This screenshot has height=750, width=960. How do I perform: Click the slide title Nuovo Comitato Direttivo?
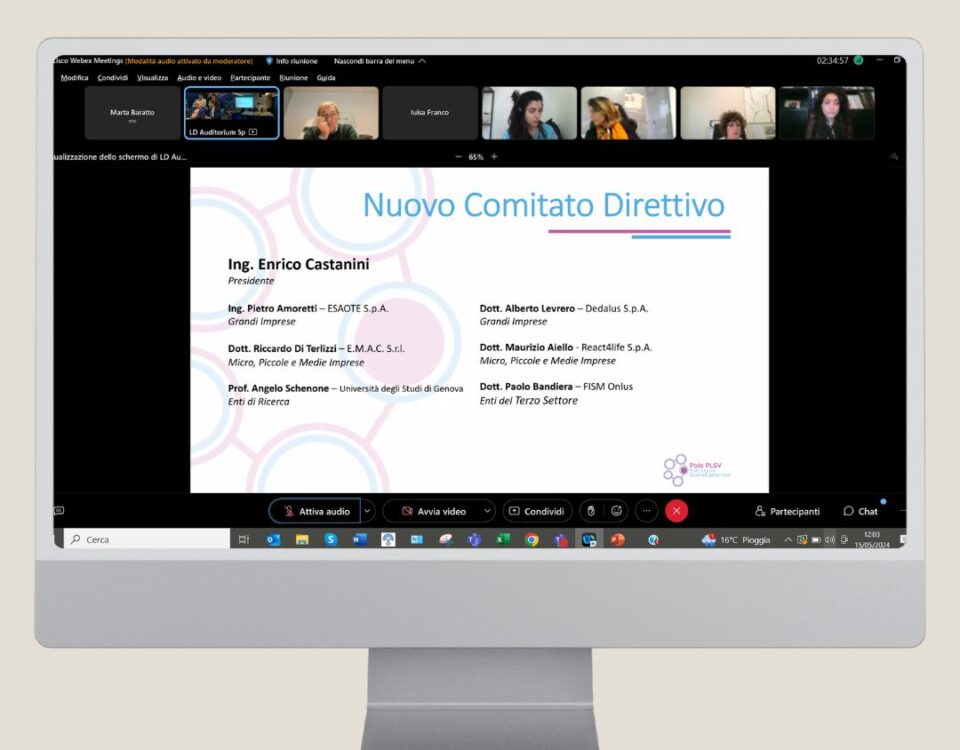point(544,204)
